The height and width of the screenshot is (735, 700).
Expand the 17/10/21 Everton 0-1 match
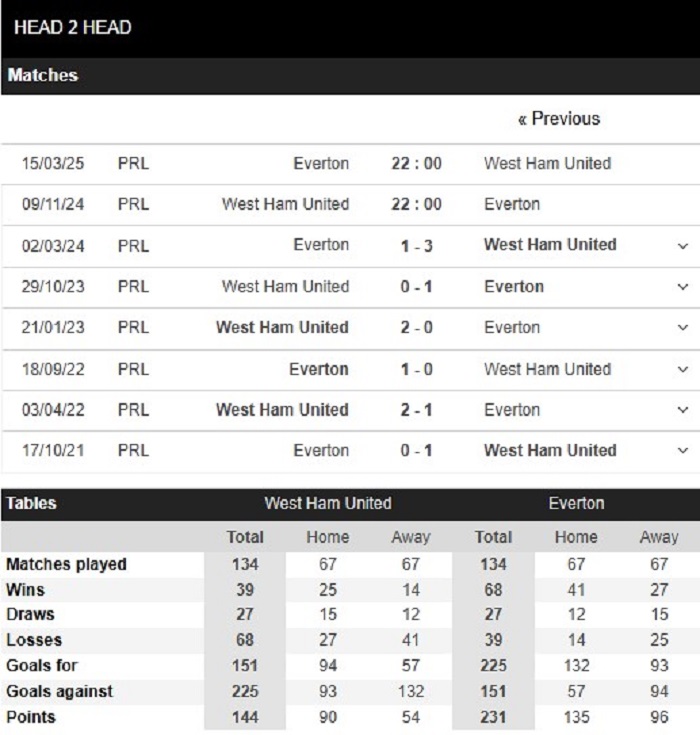(683, 451)
